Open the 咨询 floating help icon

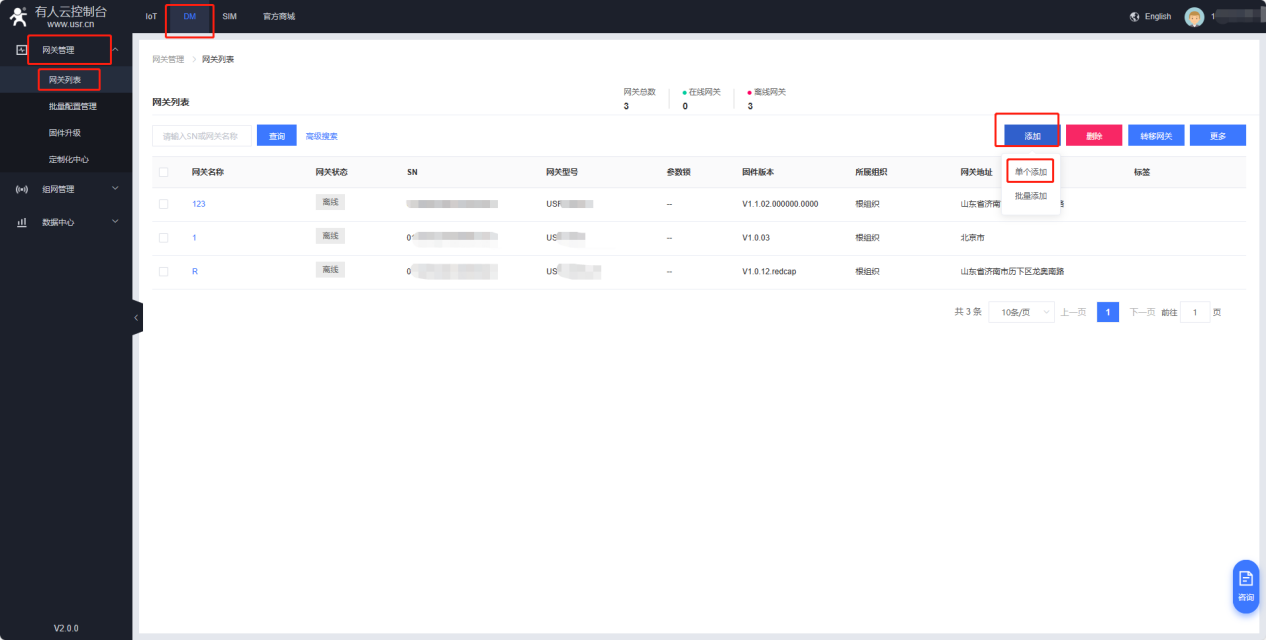pos(1246,585)
